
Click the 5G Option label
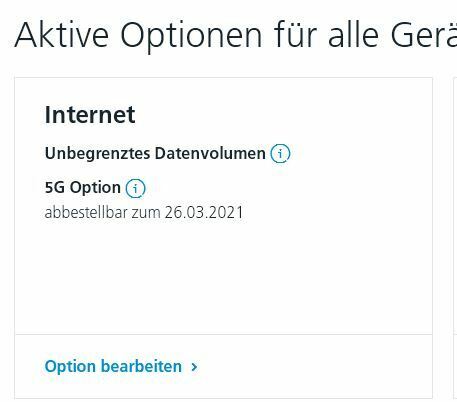coord(83,187)
